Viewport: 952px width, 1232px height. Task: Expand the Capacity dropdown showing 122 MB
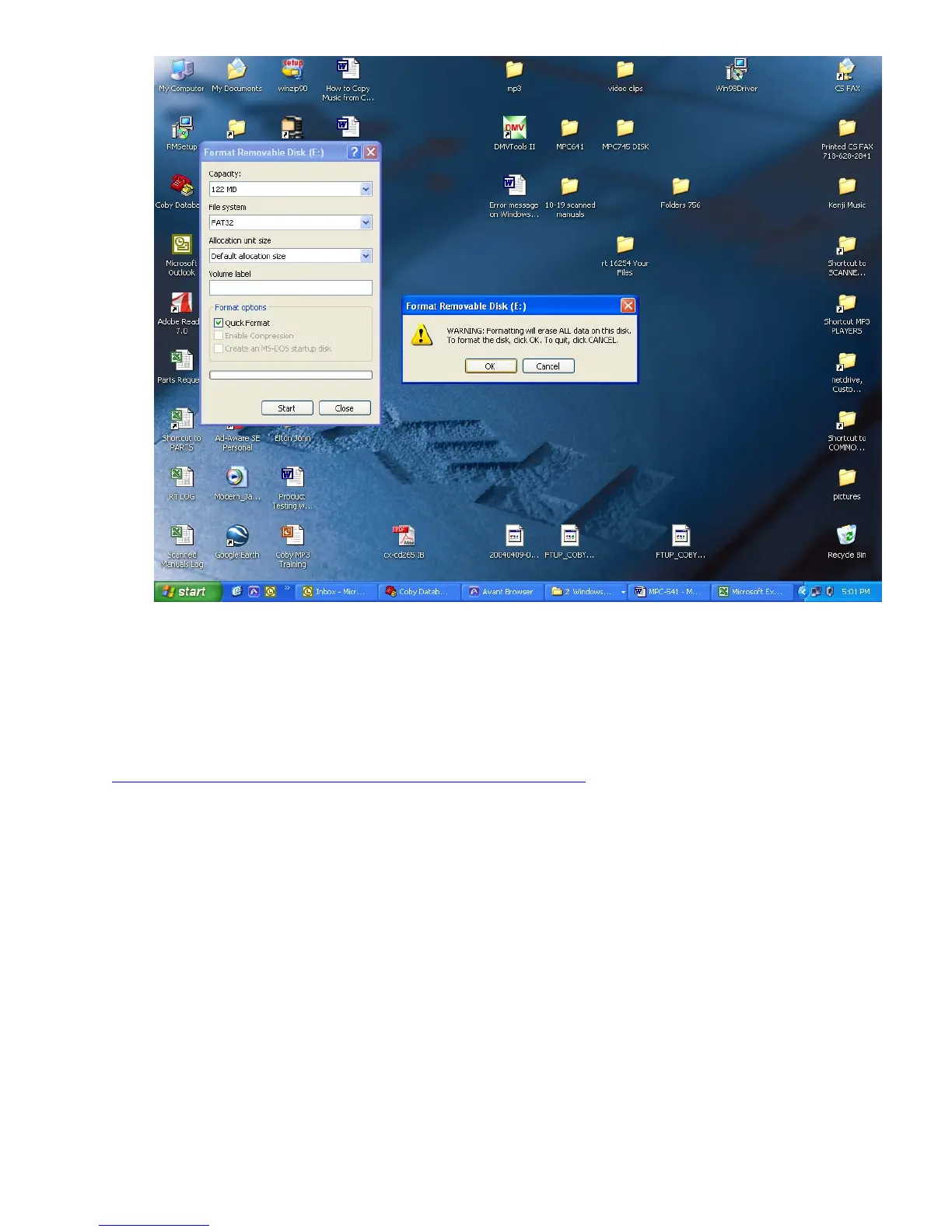point(366,189)
